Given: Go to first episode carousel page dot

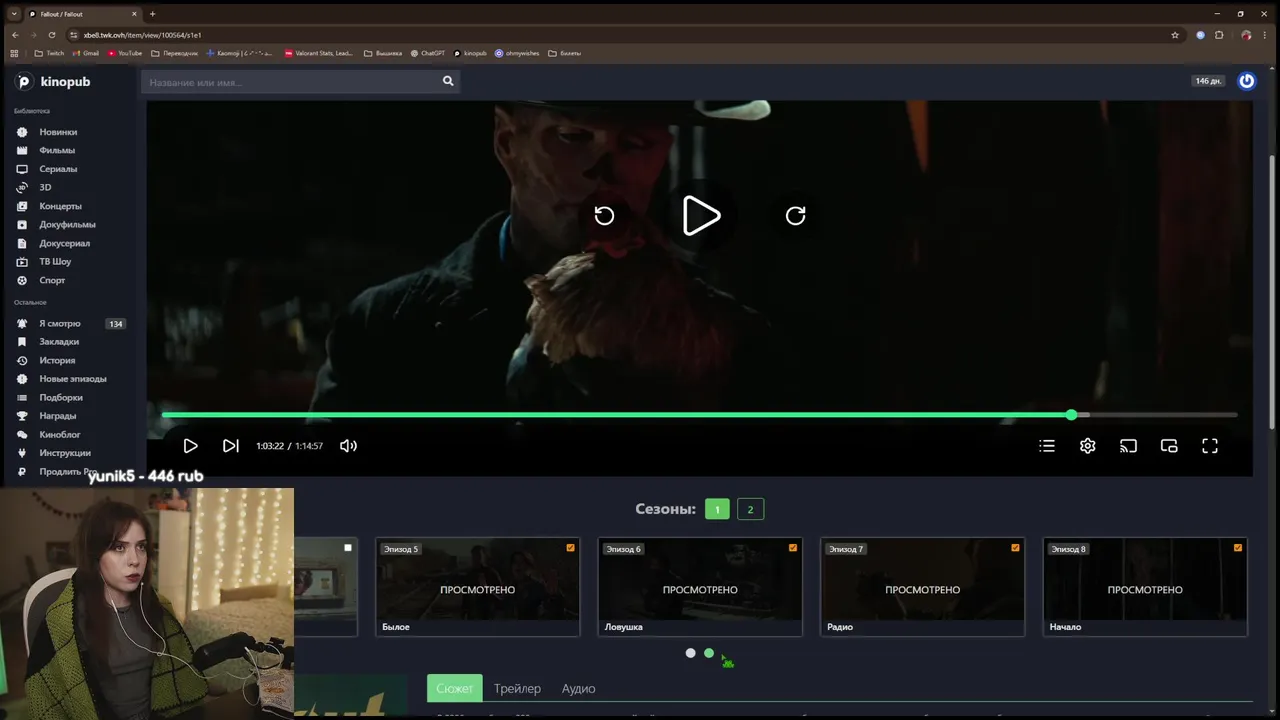Looking at the screenshot, I should coord(690,653).
